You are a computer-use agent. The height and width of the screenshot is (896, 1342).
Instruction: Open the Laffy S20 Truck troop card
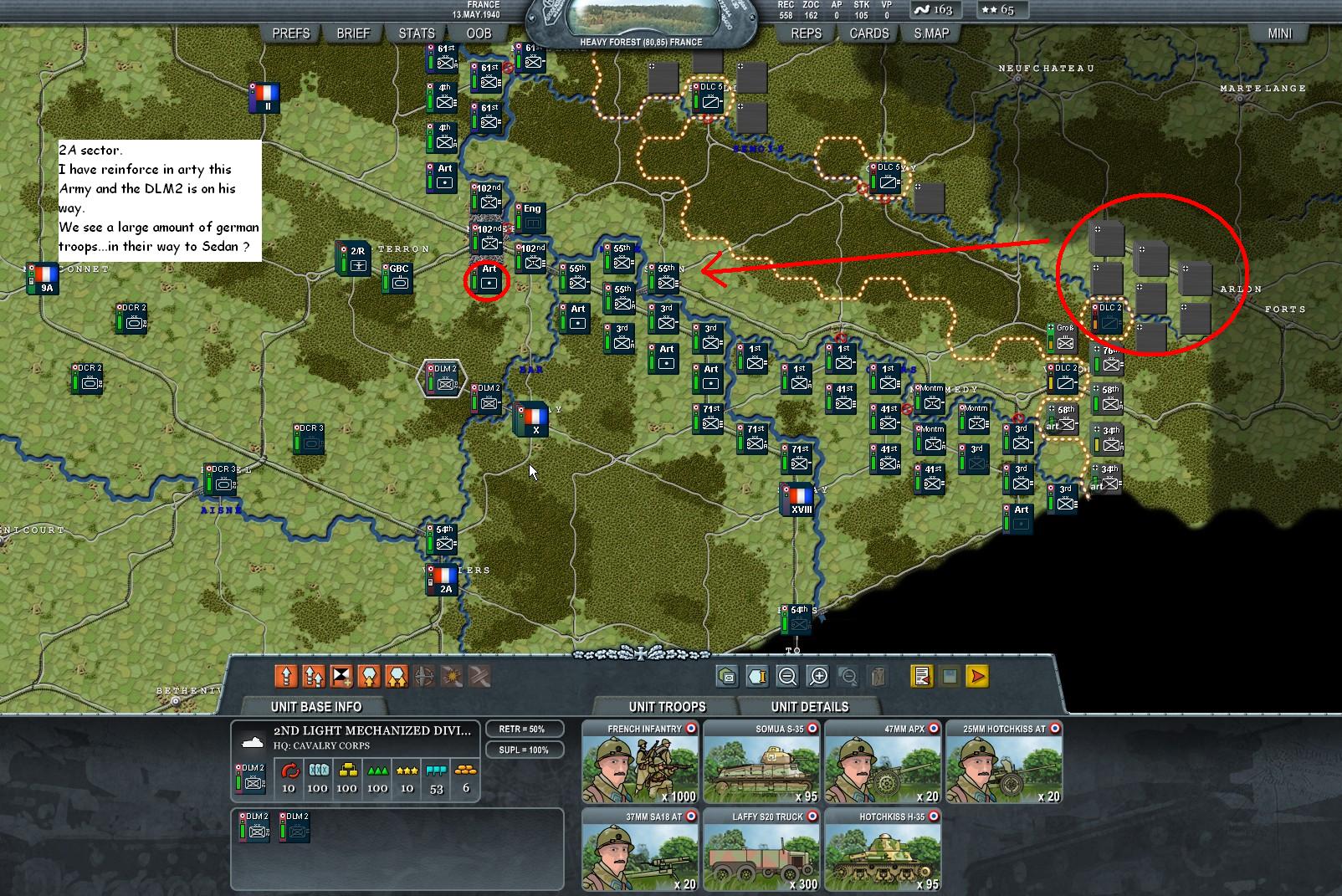763,850
